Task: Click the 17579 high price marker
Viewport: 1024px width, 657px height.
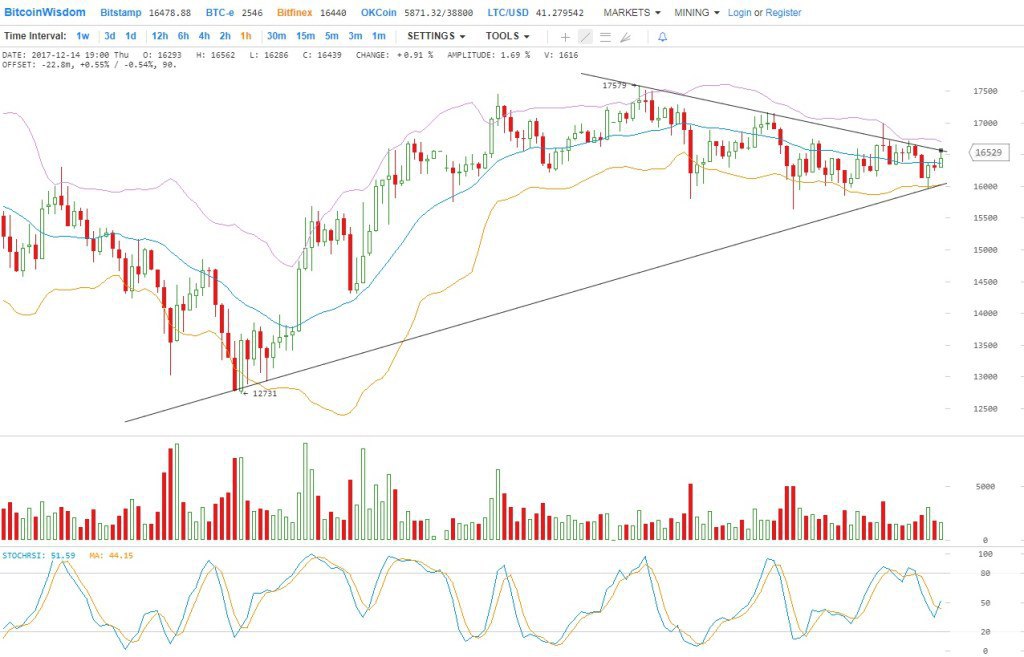Action: click(x=615, y=86)
